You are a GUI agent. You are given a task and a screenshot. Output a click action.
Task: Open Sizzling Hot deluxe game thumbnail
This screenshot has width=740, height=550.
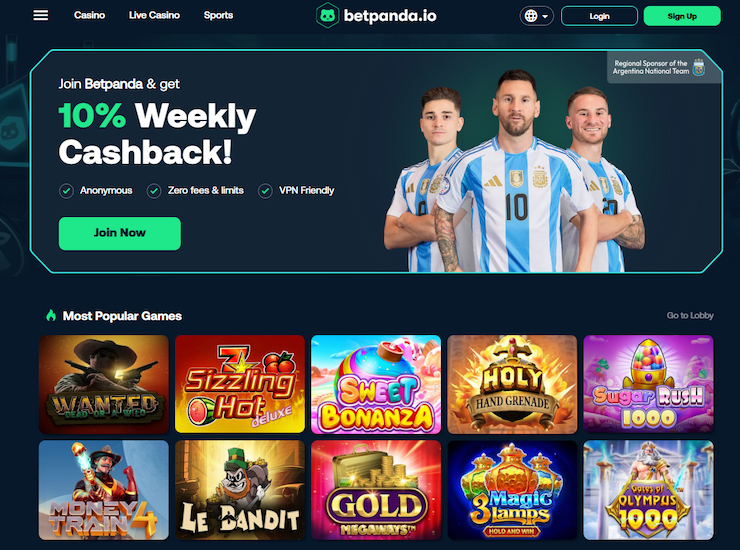pyautogui.click(x=240, y=384)
